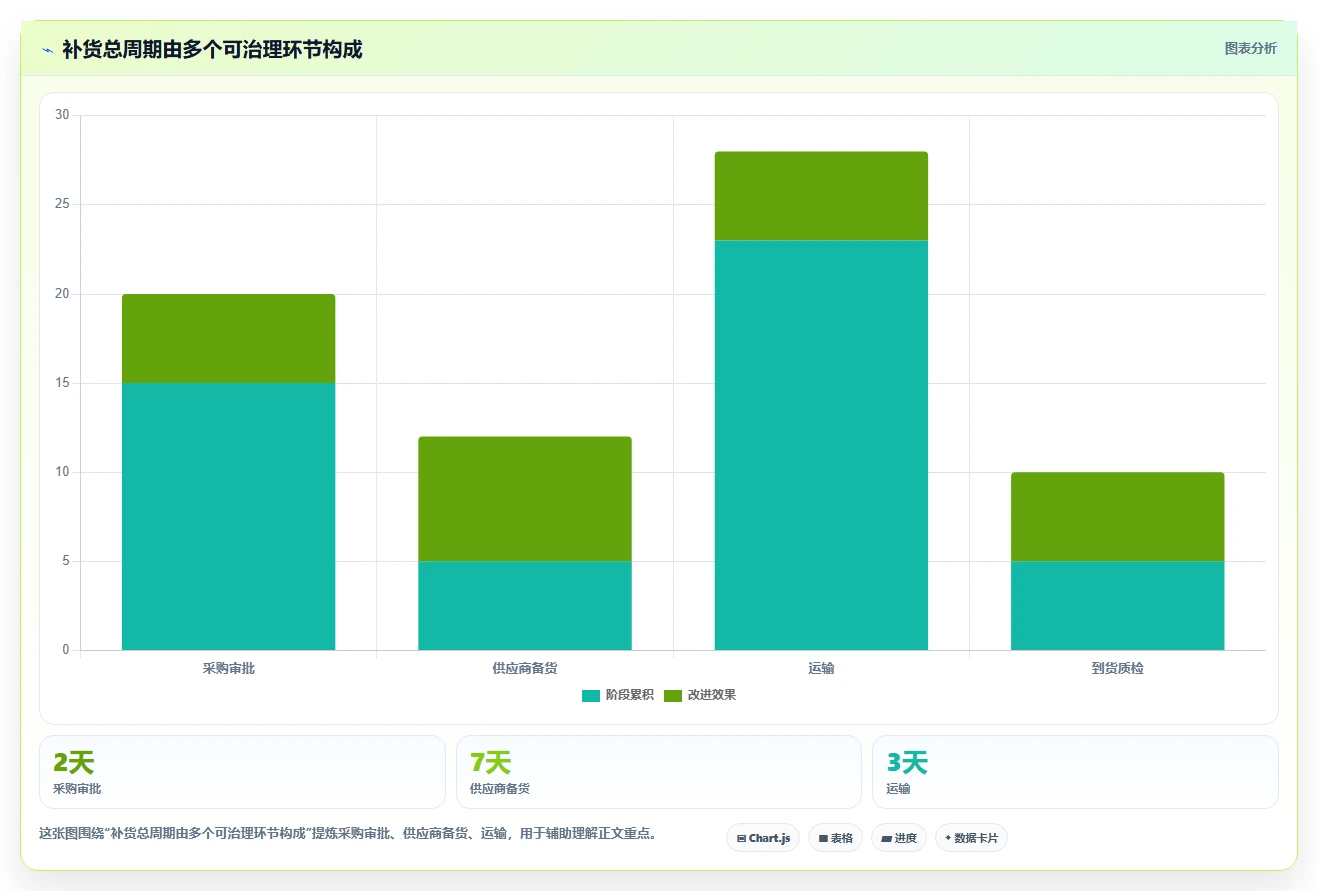Click the y-axis value 30
This screenshot has width=1318, height=891.
click(62, 115)
